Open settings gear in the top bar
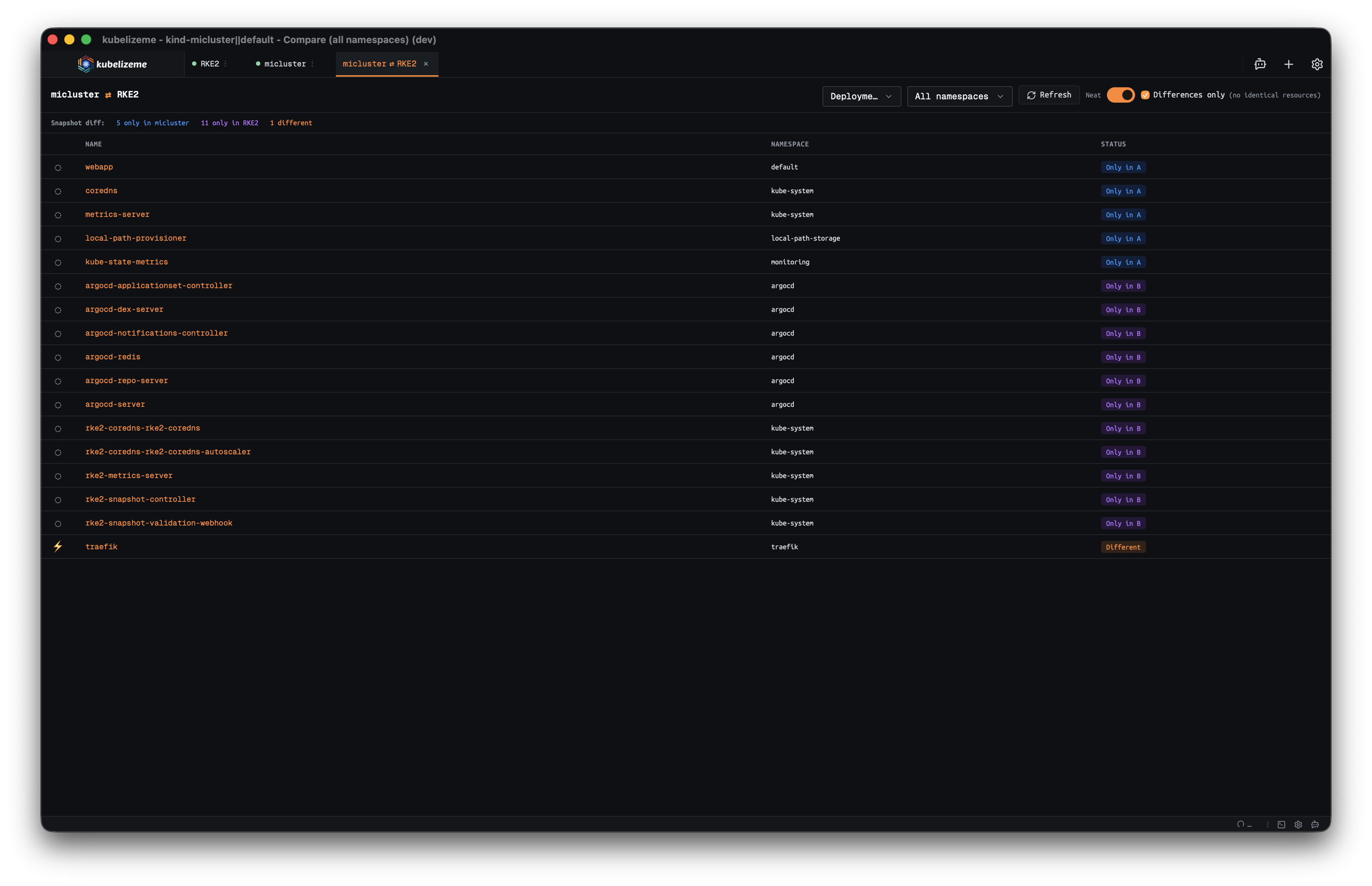The height and width of the screenshot is (886, 1372). click(1317, 64)
